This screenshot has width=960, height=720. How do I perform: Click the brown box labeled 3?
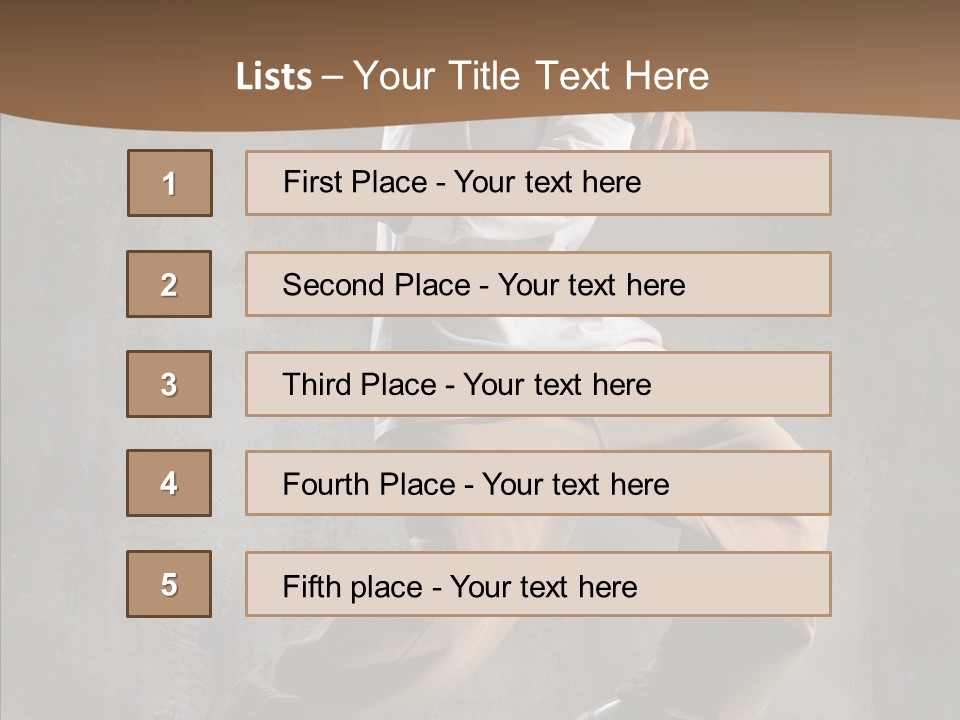click(169, 384)
